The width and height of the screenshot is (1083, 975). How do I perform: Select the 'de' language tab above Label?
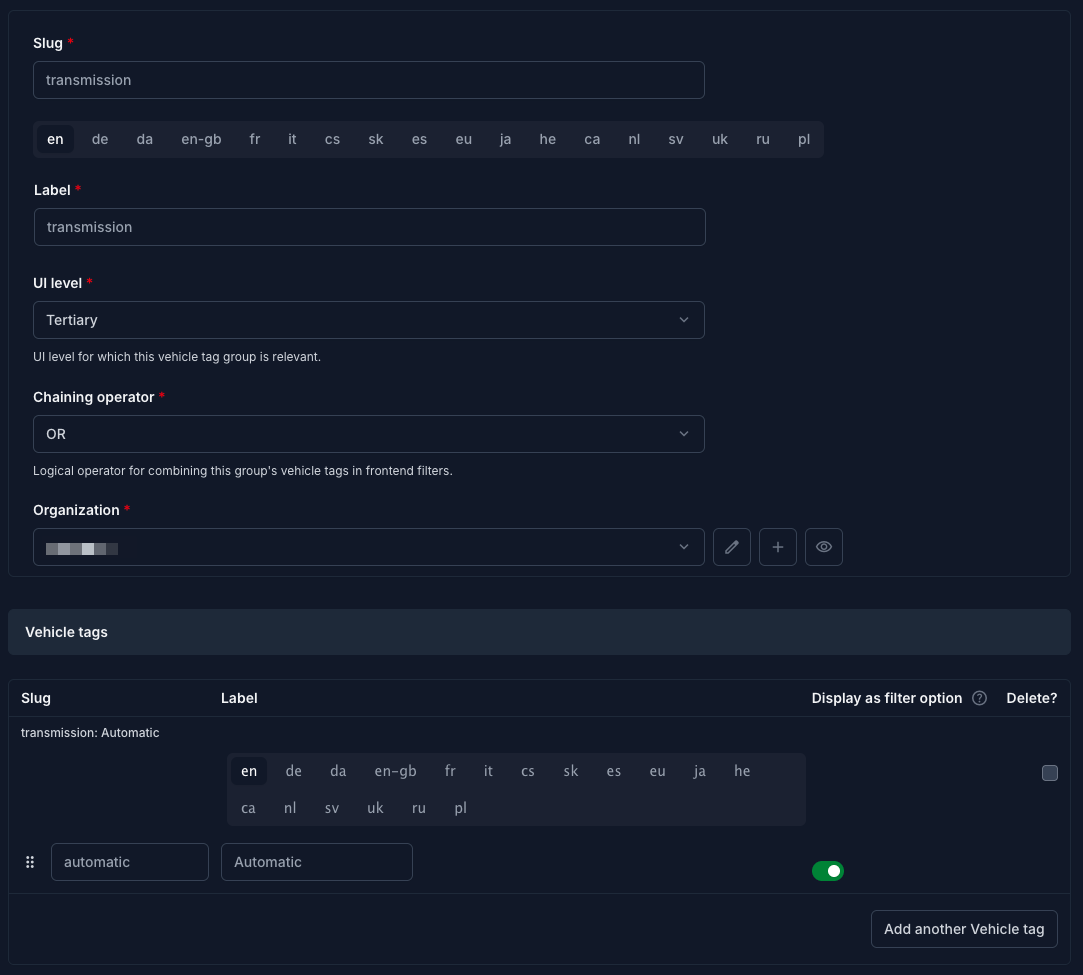(x=100, y=139)
